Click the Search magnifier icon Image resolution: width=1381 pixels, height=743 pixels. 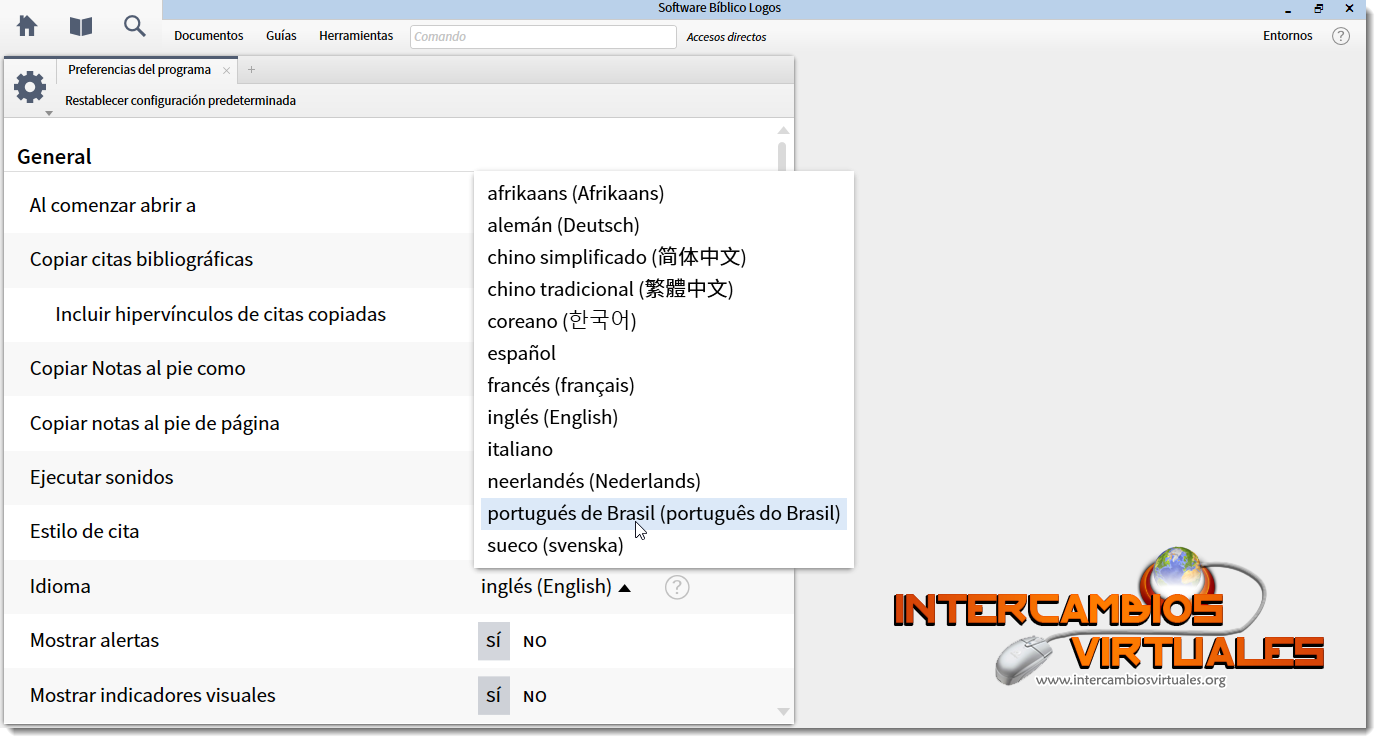(135, 26)
